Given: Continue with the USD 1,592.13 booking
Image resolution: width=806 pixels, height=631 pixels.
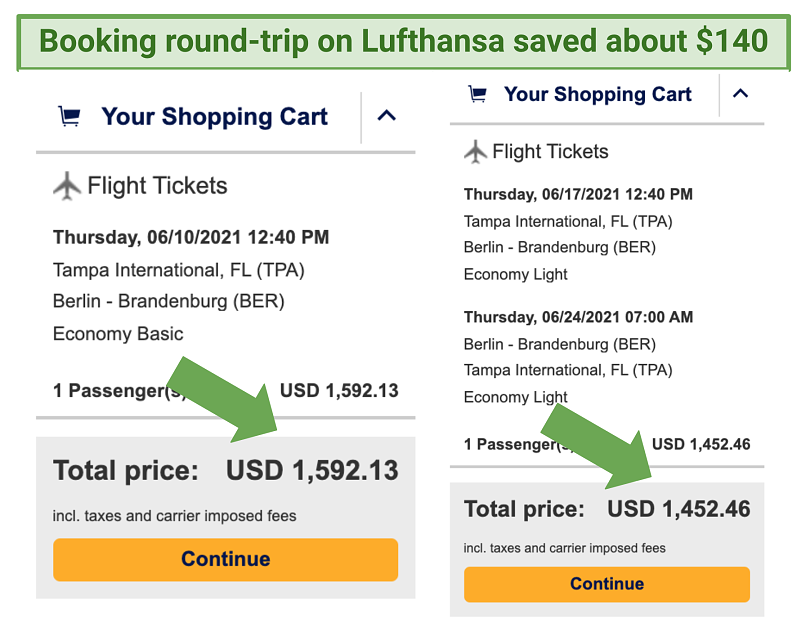Looking at the screenshot, I should click(x=225, y=559).
